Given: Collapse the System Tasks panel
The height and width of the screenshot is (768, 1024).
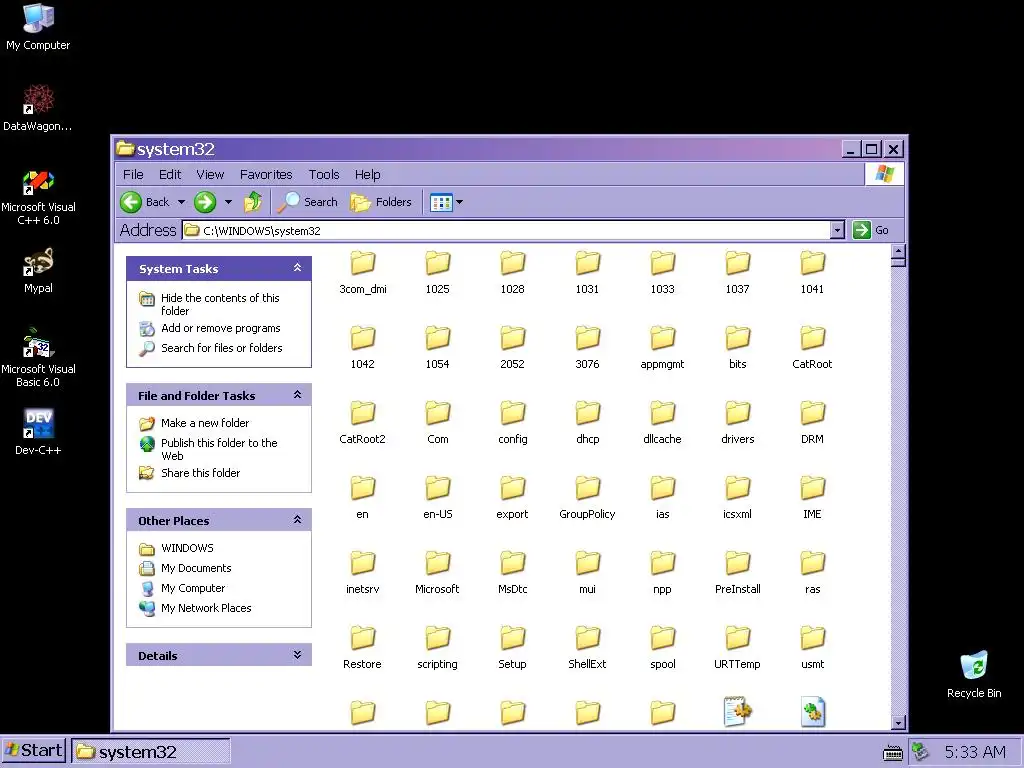Looking at the screenshot, I should pos(297,268).
